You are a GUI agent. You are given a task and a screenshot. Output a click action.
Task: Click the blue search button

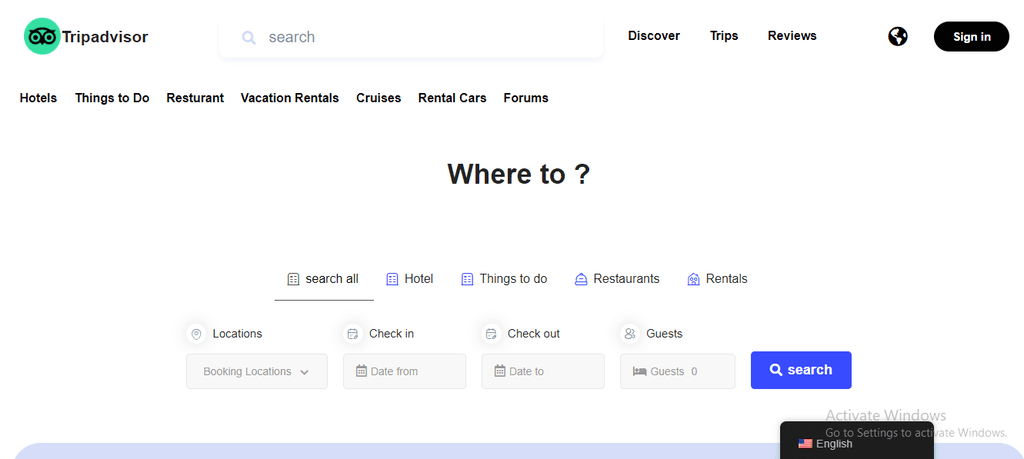tap(801, 370)
